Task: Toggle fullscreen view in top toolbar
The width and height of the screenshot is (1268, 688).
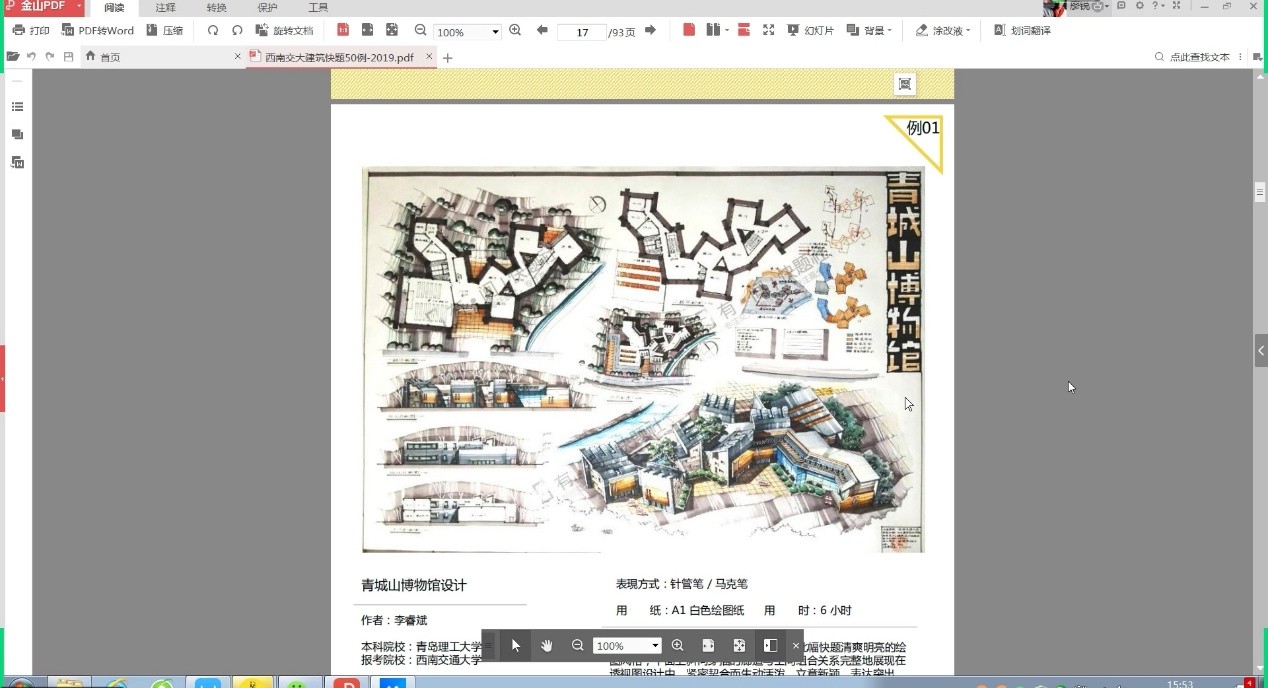Action: [768, 31]
